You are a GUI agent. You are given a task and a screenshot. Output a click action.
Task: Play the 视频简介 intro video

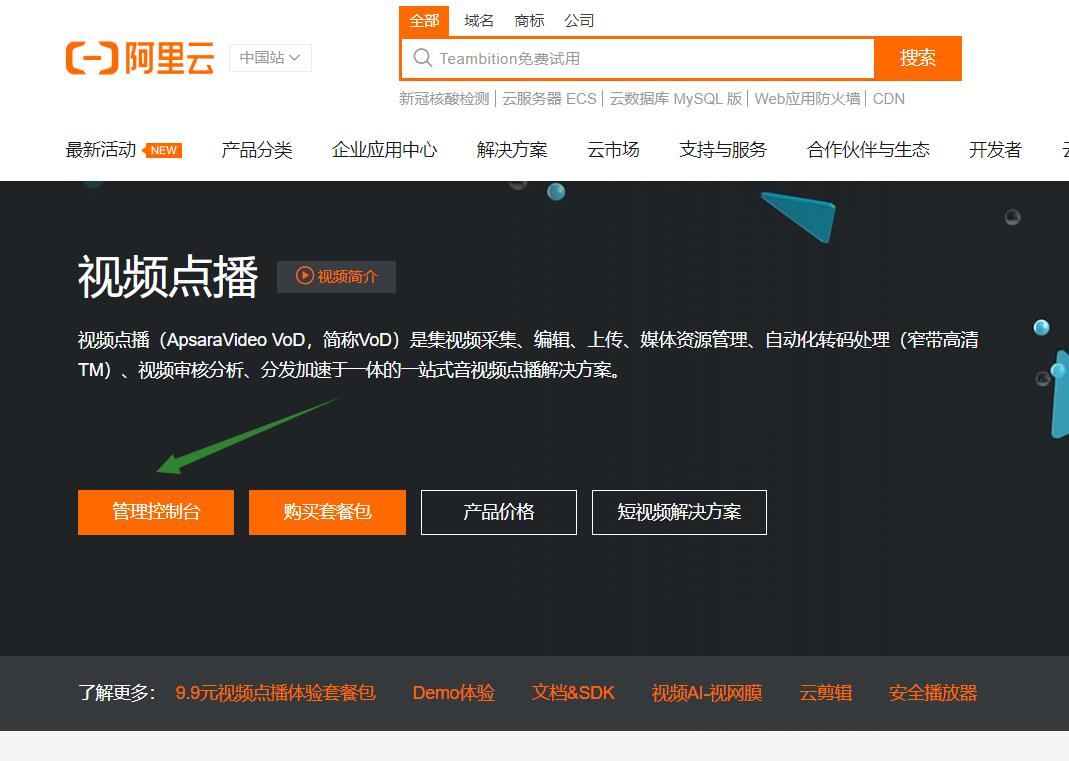(336, 276)
